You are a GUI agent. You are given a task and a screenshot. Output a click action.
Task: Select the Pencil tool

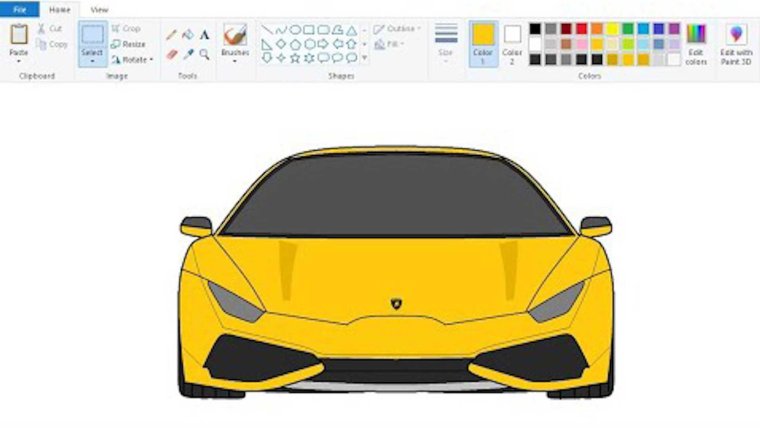point(171,34)
